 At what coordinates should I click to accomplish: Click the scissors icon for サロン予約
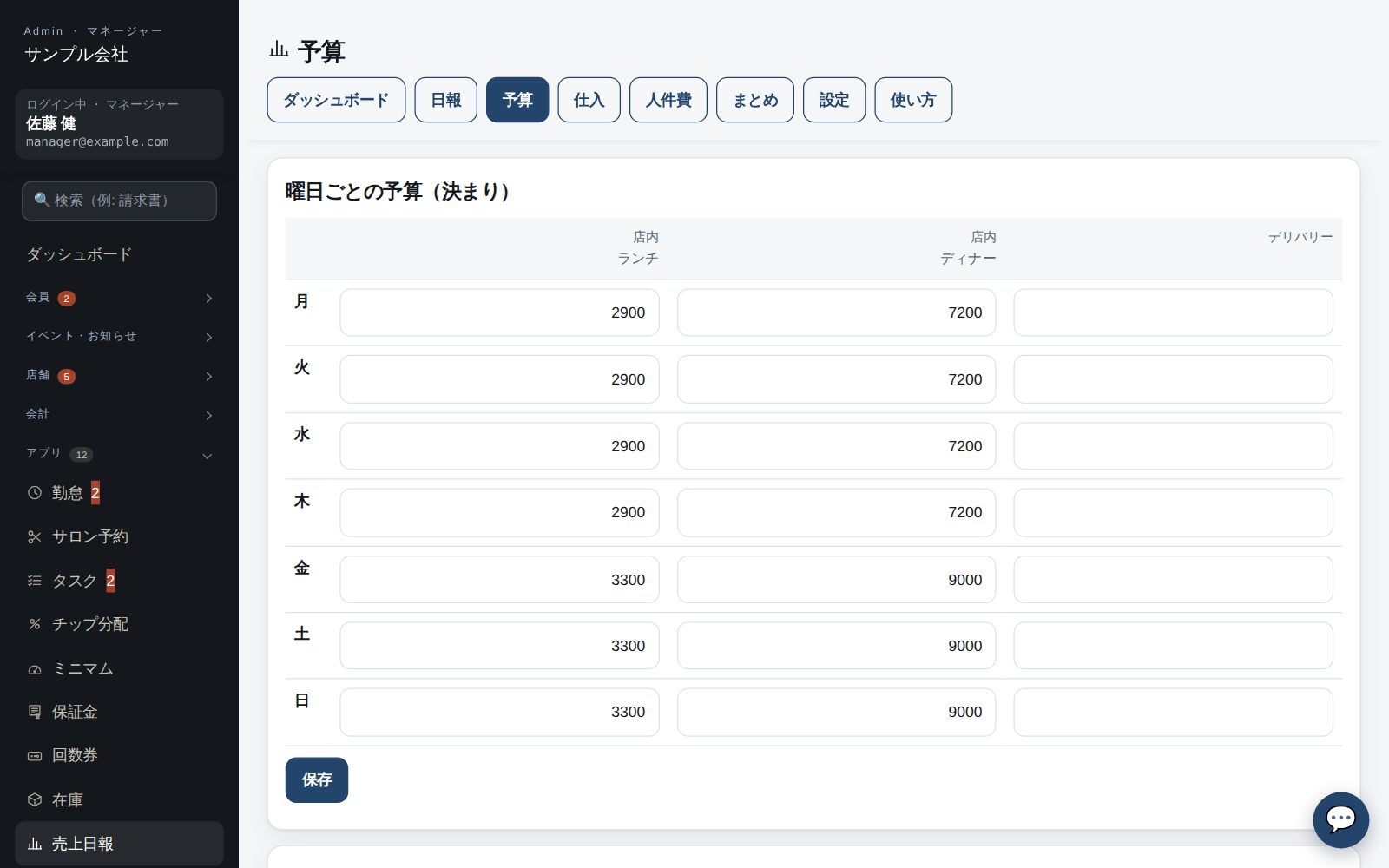pos(35,537)
